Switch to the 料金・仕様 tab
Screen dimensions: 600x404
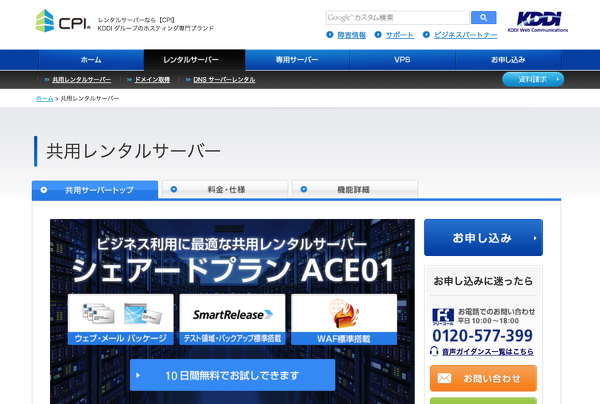coord(225,189)
